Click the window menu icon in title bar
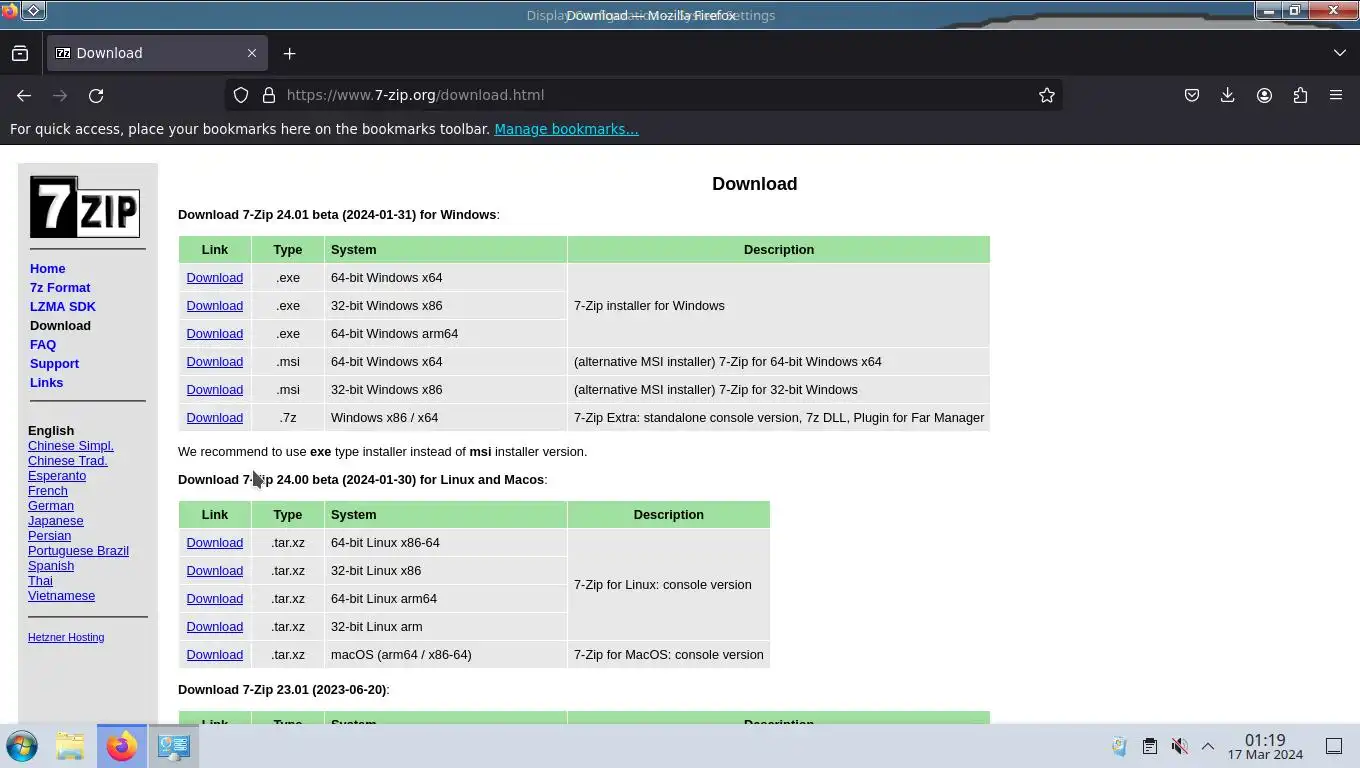Screen dimensions: 1360x768 pos(10,12)
